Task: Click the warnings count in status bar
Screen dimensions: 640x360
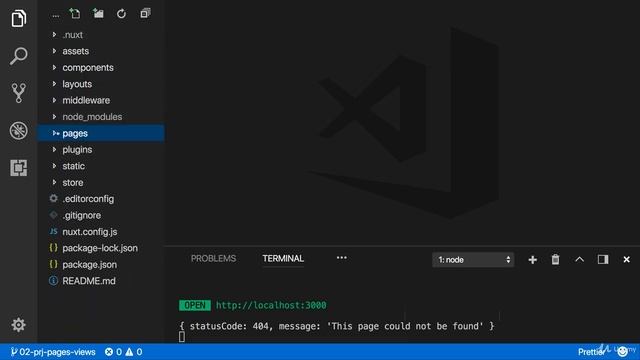Action: (x=134, y=352)
